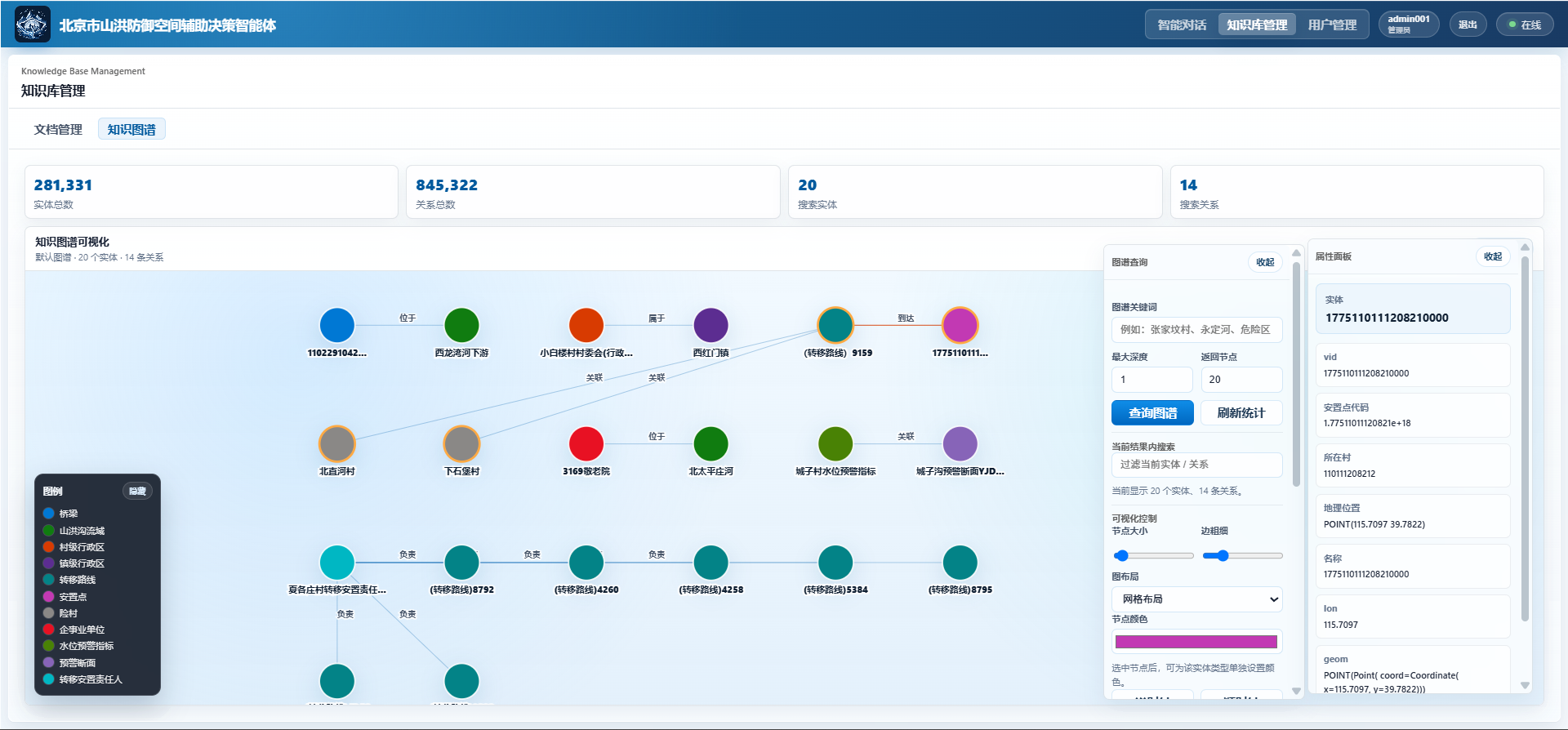Open the 节点颜色 magenta color swatch
The image size is (1568, 730).
click(1196, 642)
